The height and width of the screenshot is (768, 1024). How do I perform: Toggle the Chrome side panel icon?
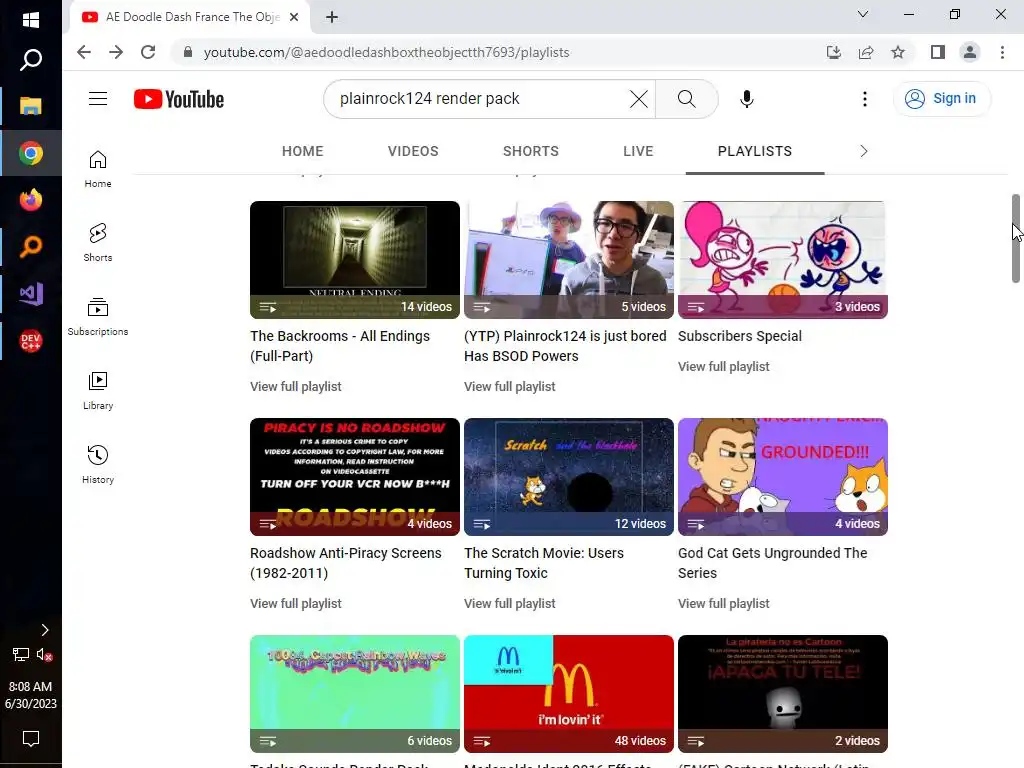(938, 52)
